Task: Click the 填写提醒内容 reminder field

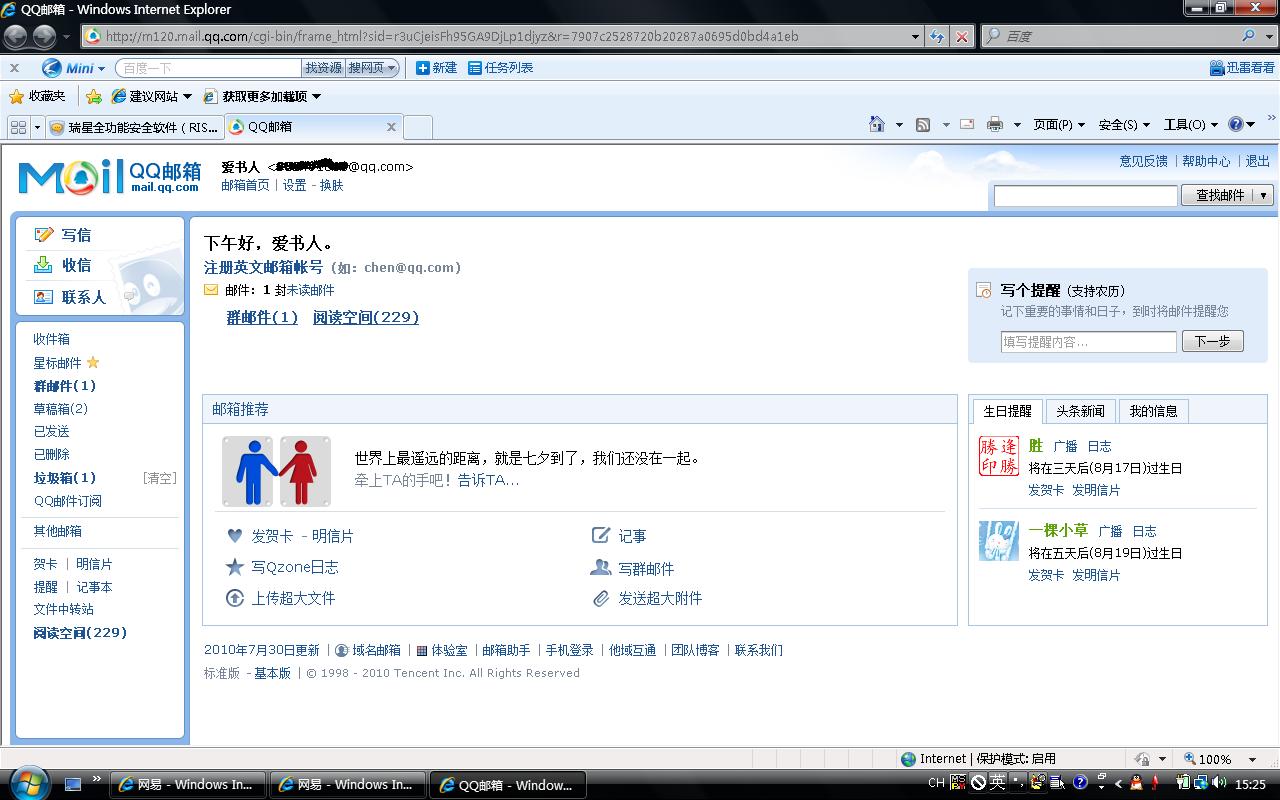Action: pos(1088,342)
